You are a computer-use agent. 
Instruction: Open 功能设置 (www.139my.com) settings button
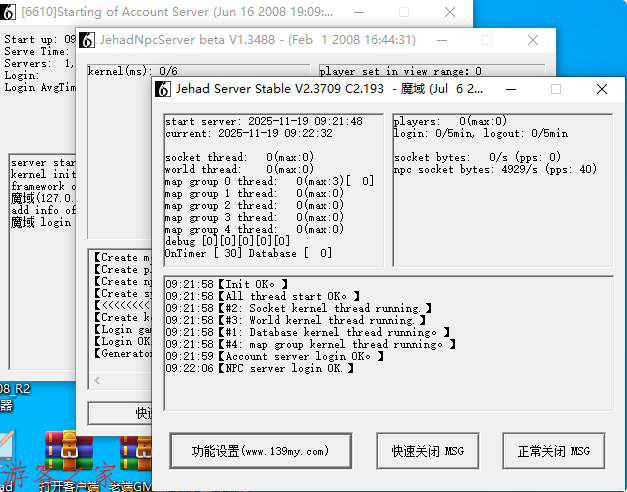click(x=260, y=451)
